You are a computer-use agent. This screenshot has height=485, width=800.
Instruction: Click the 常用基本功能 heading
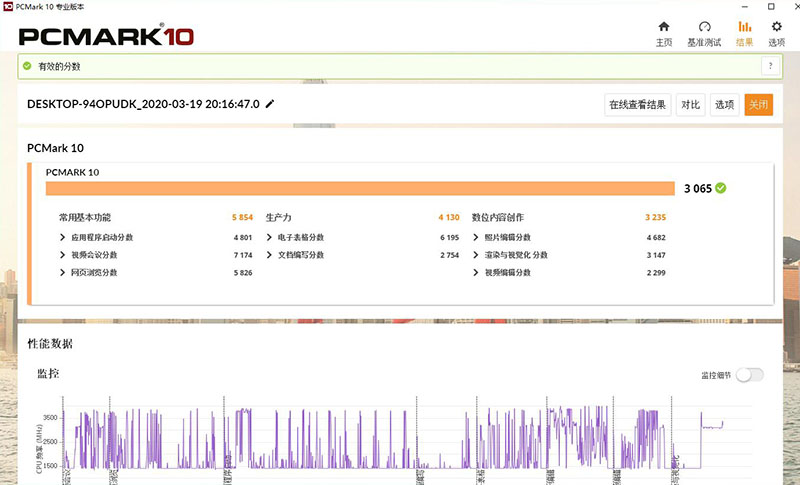85,217
